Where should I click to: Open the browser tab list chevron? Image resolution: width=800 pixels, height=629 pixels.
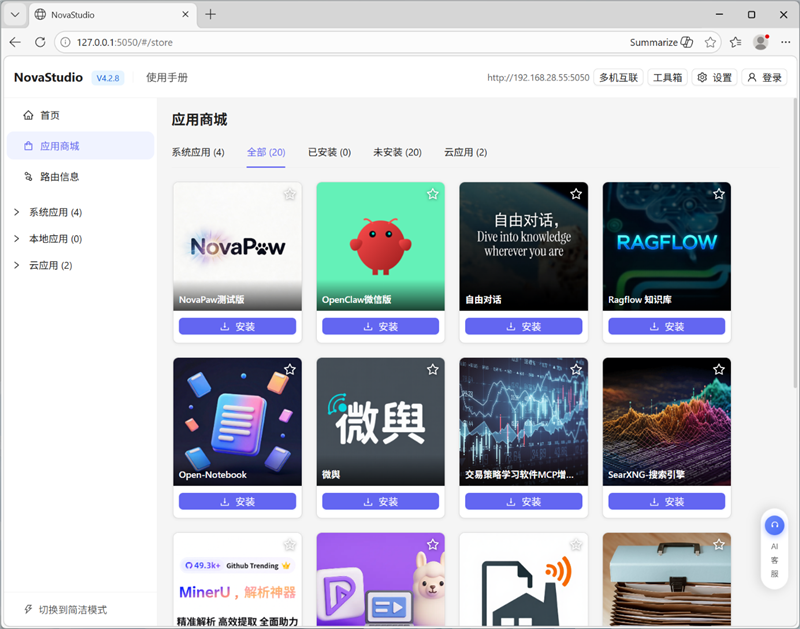coord(15,15)
